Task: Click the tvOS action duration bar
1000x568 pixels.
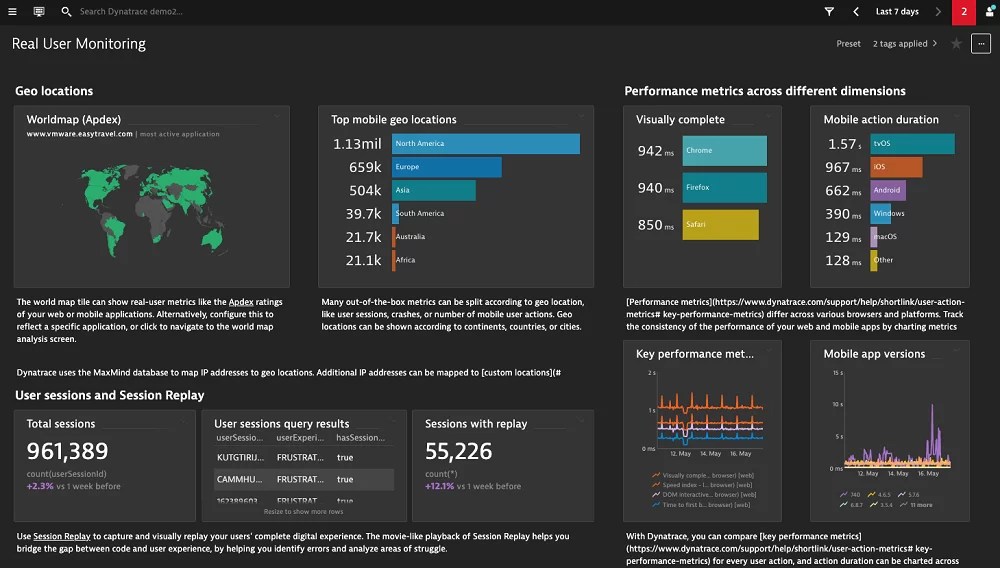Action: 913,143
